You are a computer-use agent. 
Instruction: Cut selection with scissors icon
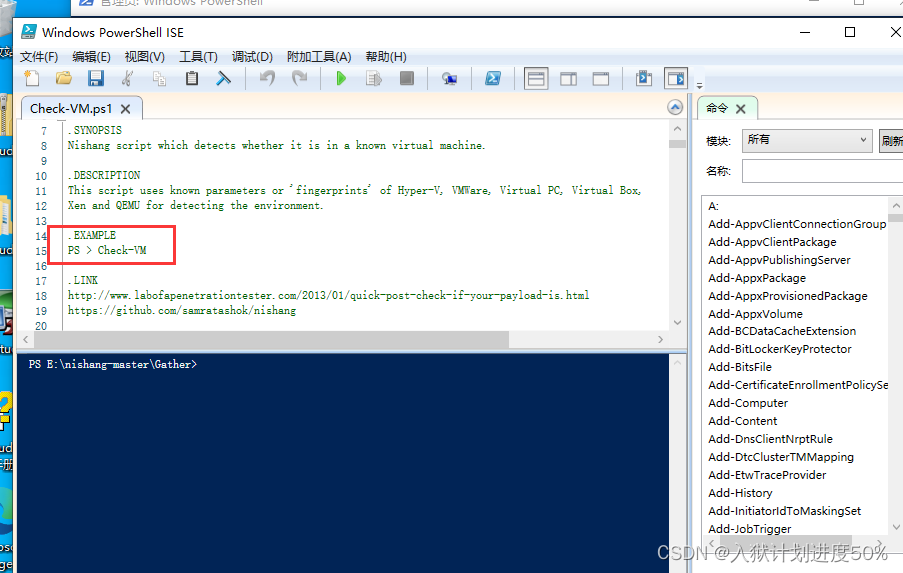pyautogui.click(x=127, y=78)
